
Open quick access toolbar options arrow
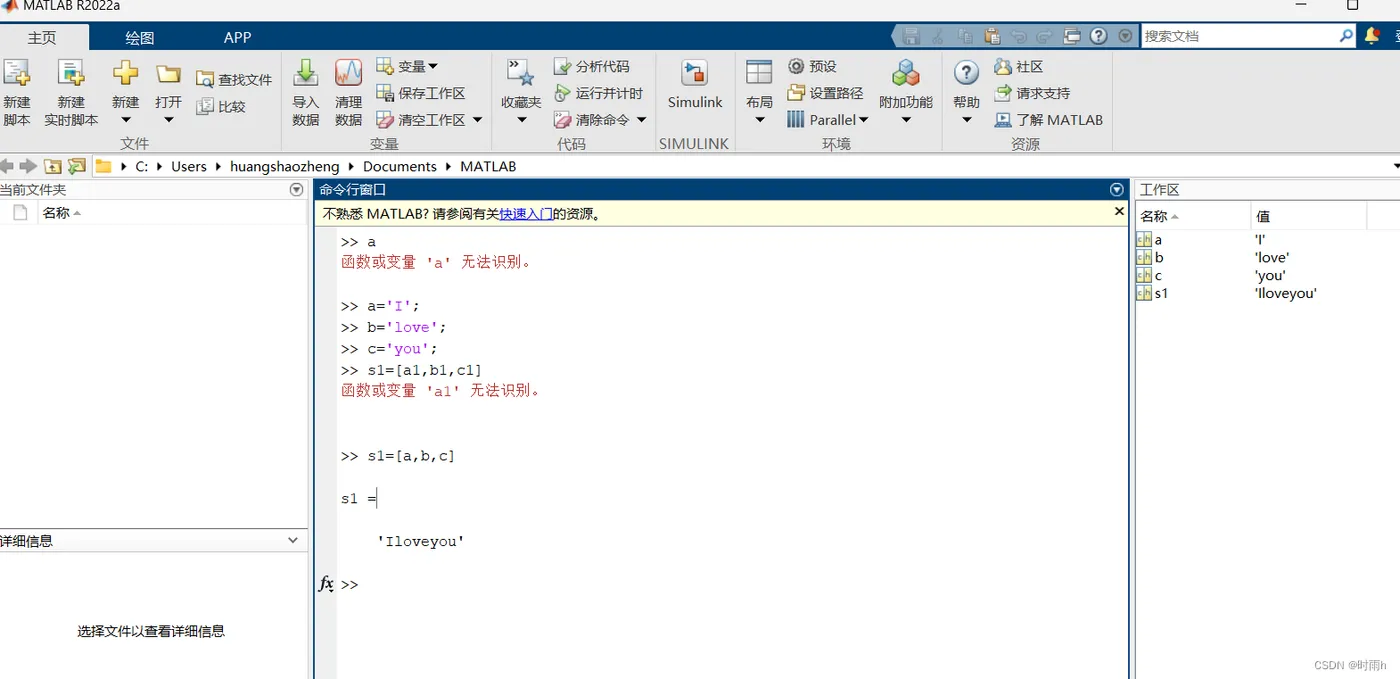point(1125,36)
